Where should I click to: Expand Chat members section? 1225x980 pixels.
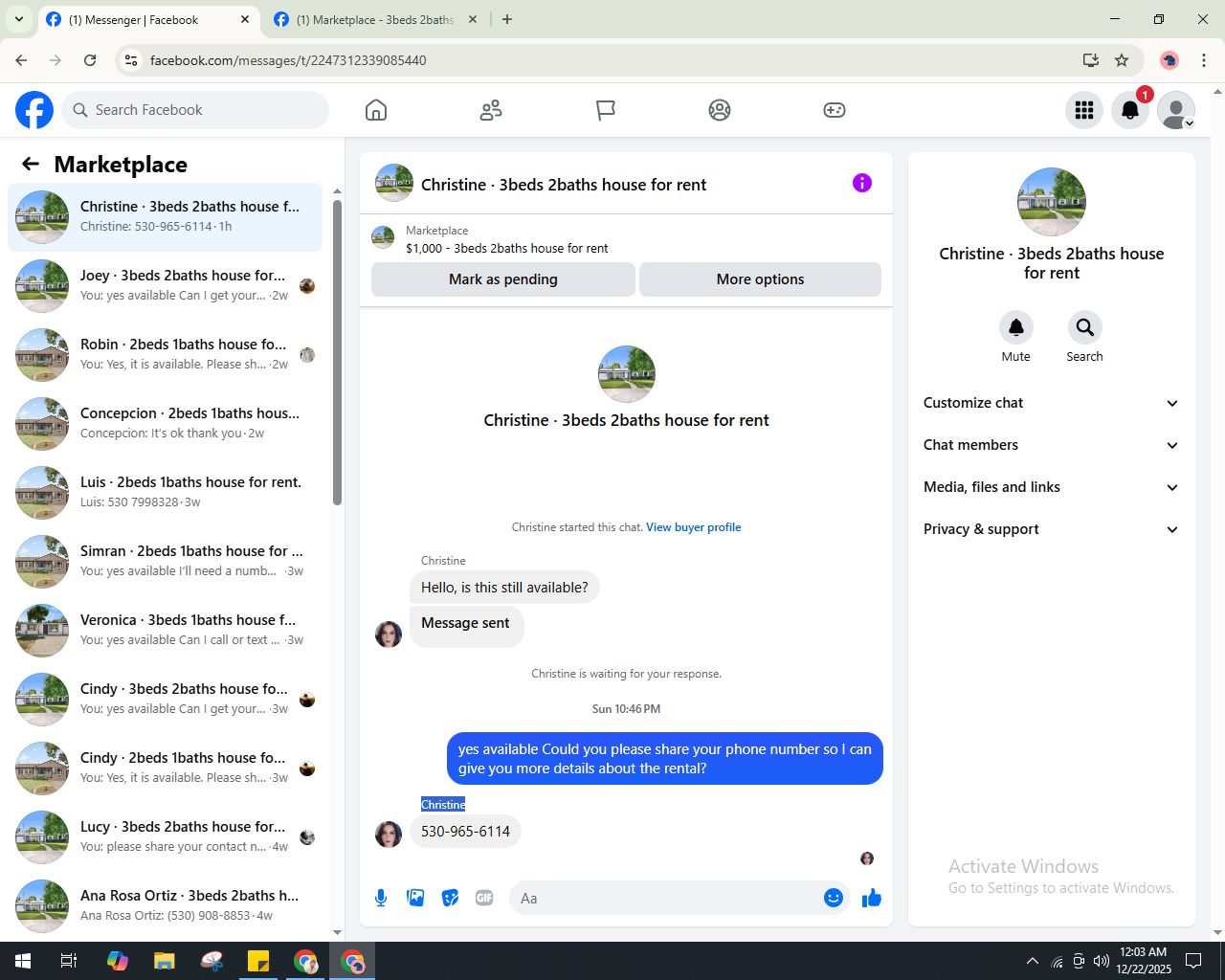coord(1051,445)
